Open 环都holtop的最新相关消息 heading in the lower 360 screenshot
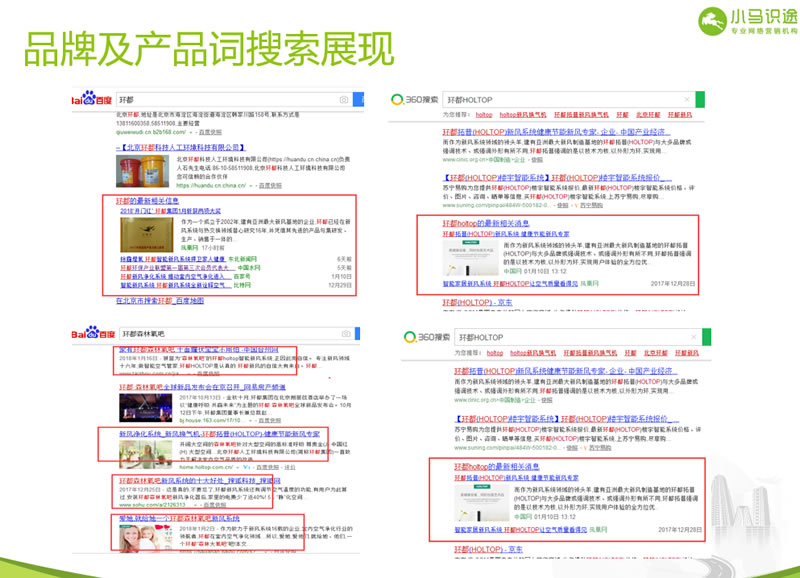 point(497,466)
